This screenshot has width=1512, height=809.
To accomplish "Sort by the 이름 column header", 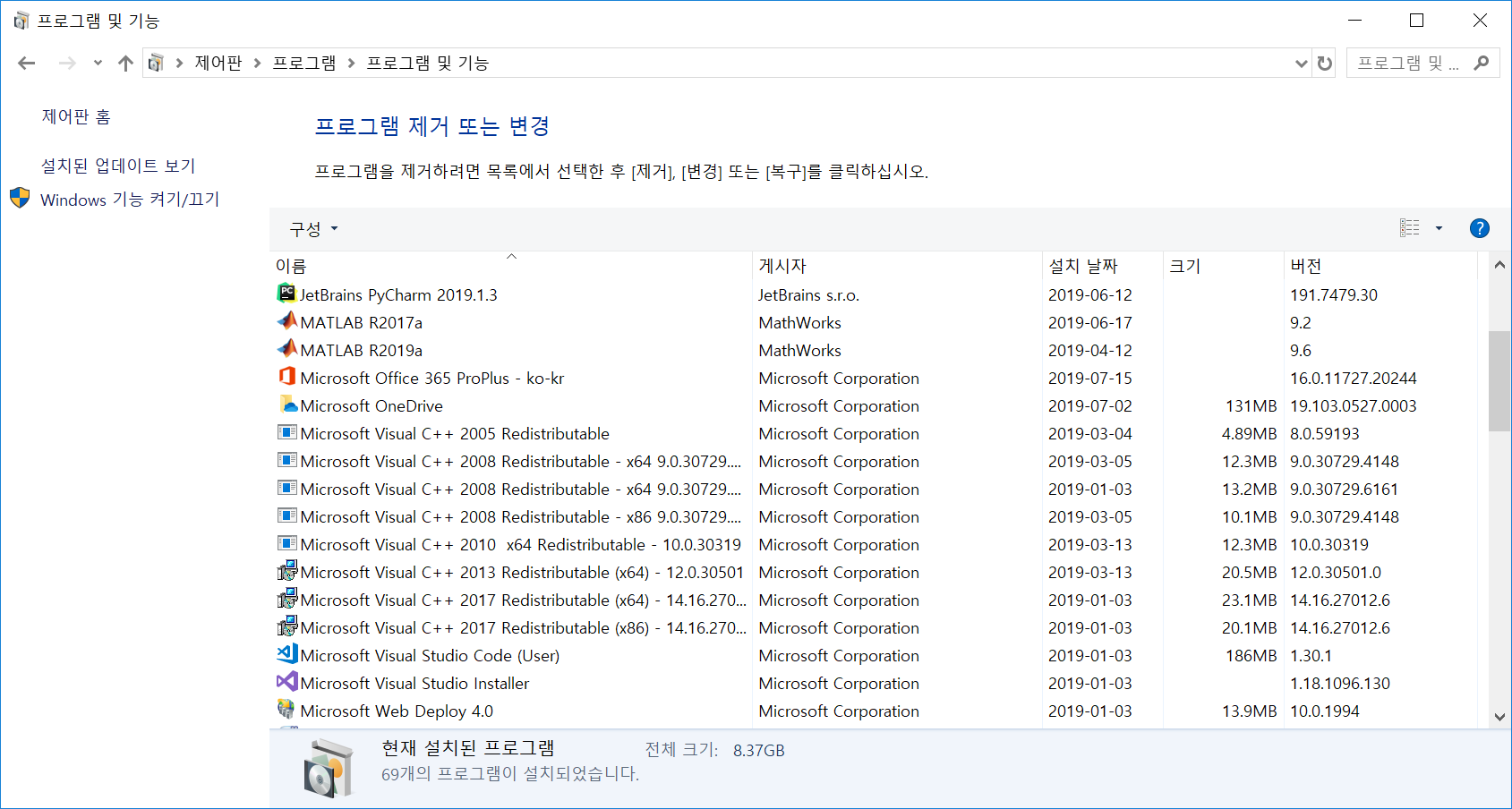I will pos(511,266).
